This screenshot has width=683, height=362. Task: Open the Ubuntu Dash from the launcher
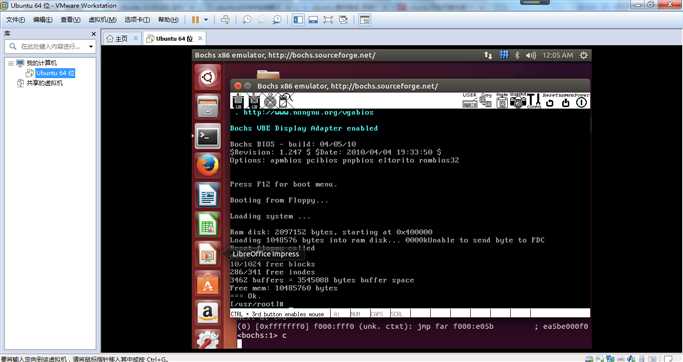(x=207, y=78)
